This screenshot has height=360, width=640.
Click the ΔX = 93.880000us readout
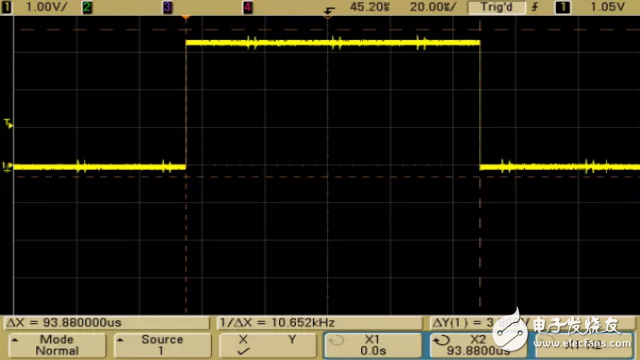pos(106,323)
